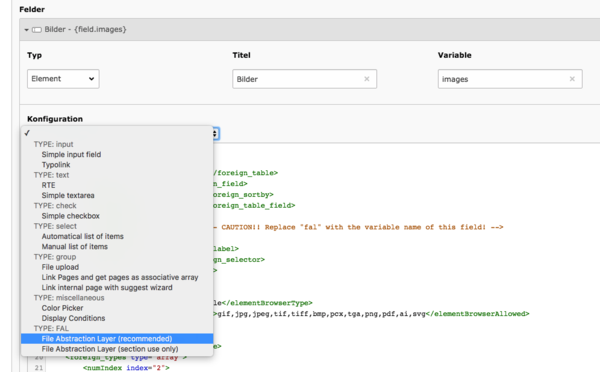The height and width of the screenshot is (372, 600).
Task: Click the TYPE: miscellaneous group label
Action: click(x=69, y=298)
